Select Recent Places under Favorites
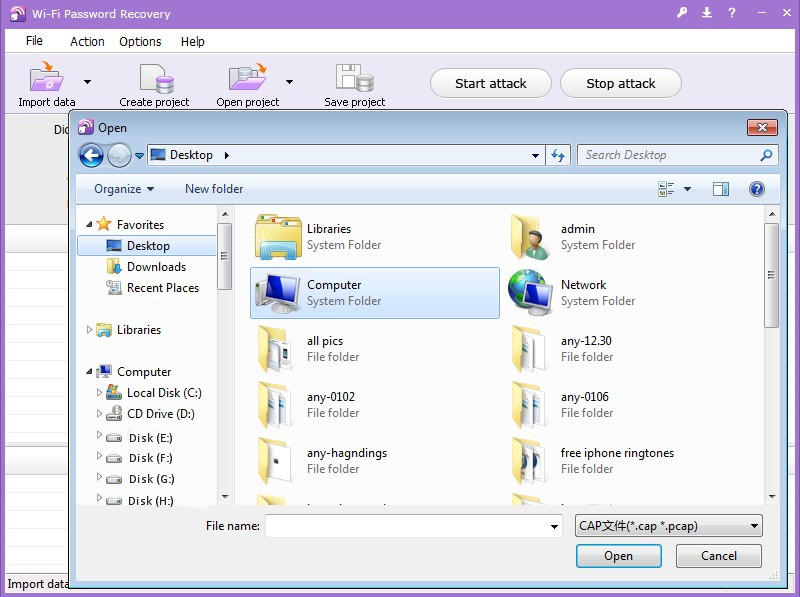Image resolution: width=800 pixels, height=597 pixels. (152, 288)
